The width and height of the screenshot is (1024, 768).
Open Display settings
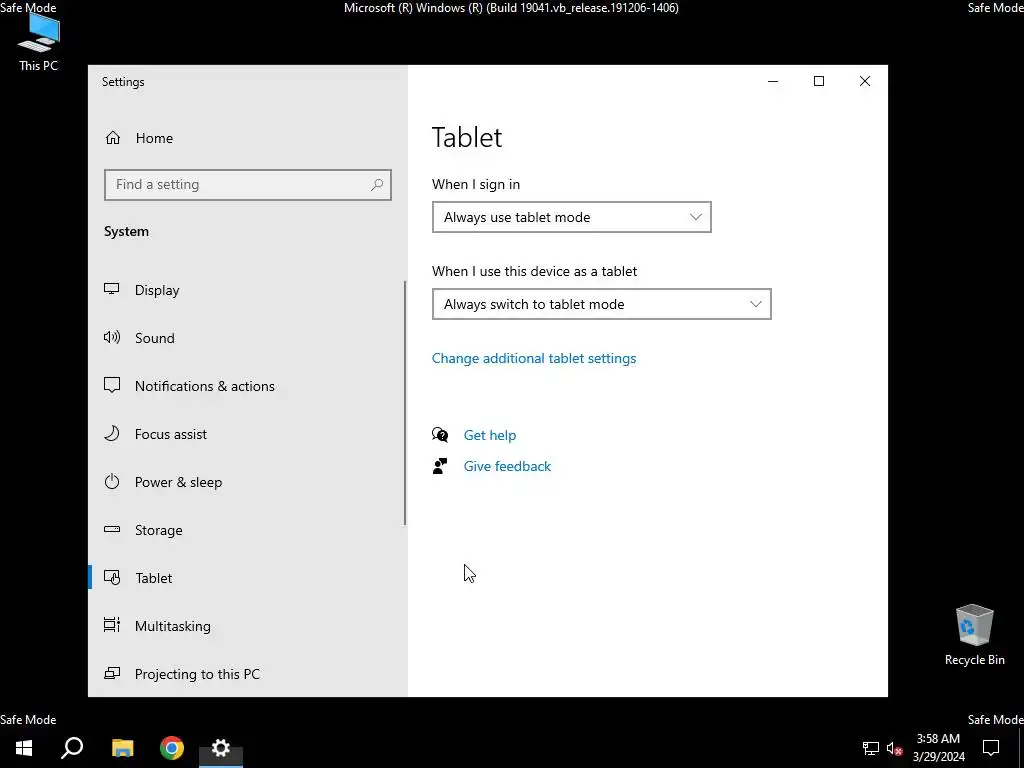pyautogui.click(x=246, y=290)
